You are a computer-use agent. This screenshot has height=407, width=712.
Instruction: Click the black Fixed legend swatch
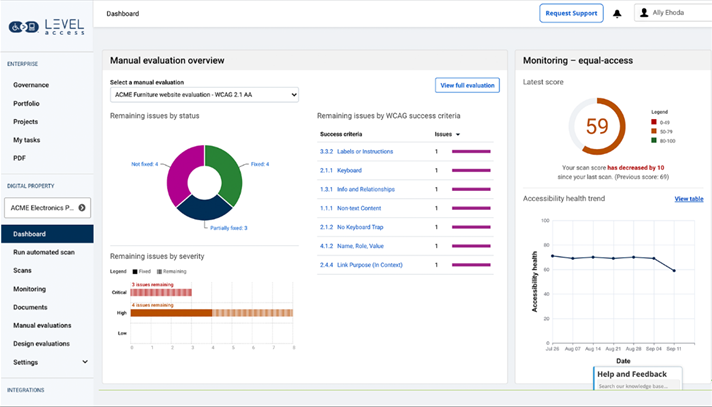135,272
